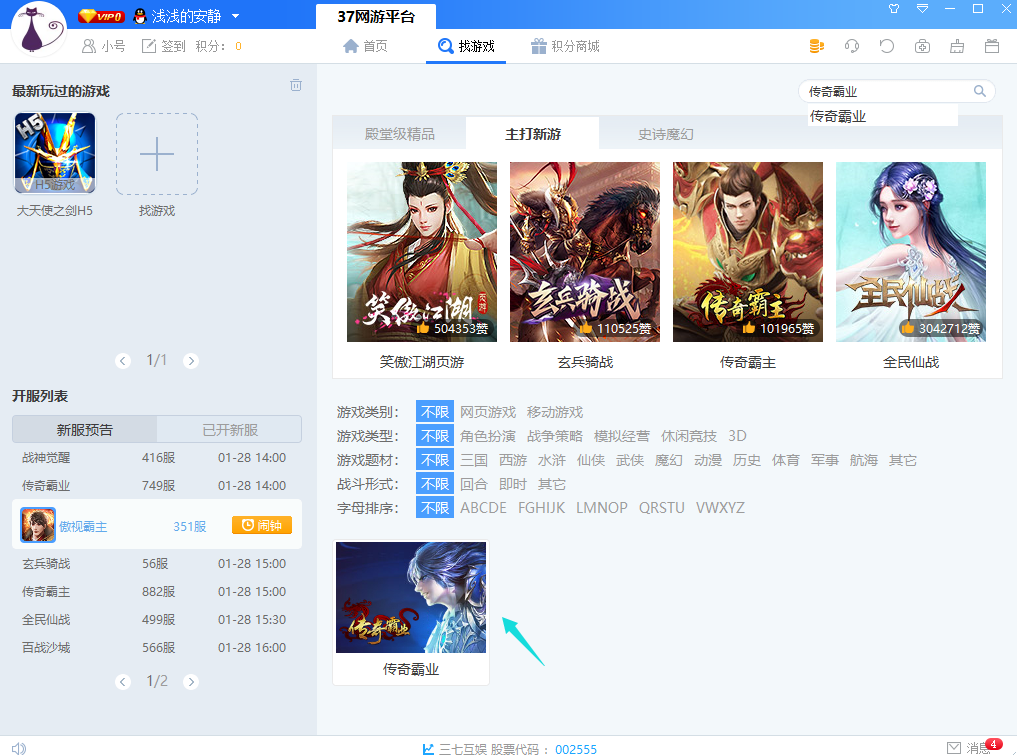Click the 签到 check-in button
Image resolution: width=1017 pixels, height=755 pixels.
click(164, 46)
